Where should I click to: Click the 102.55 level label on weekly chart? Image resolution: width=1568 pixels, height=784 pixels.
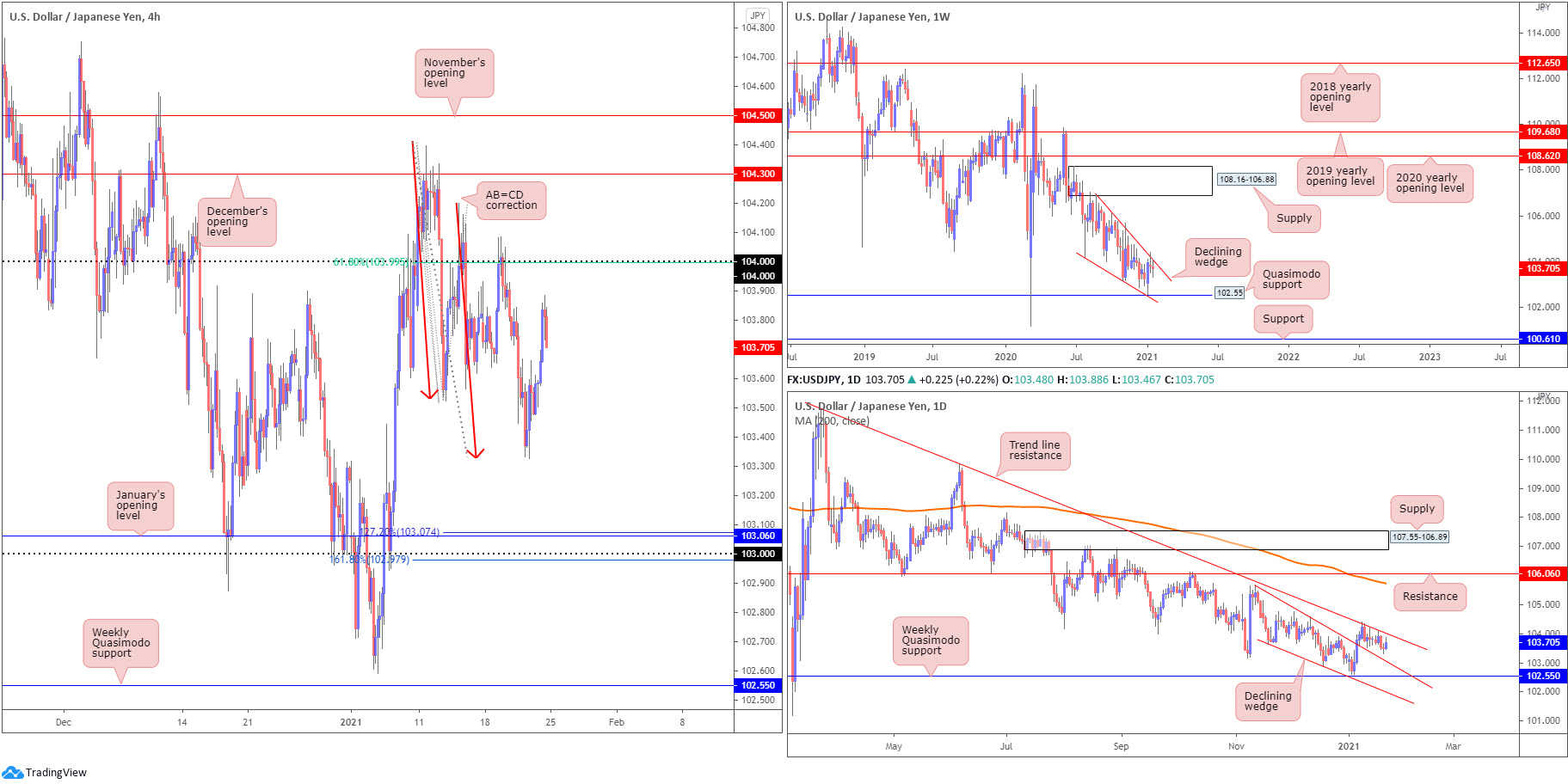(1230, 293)
